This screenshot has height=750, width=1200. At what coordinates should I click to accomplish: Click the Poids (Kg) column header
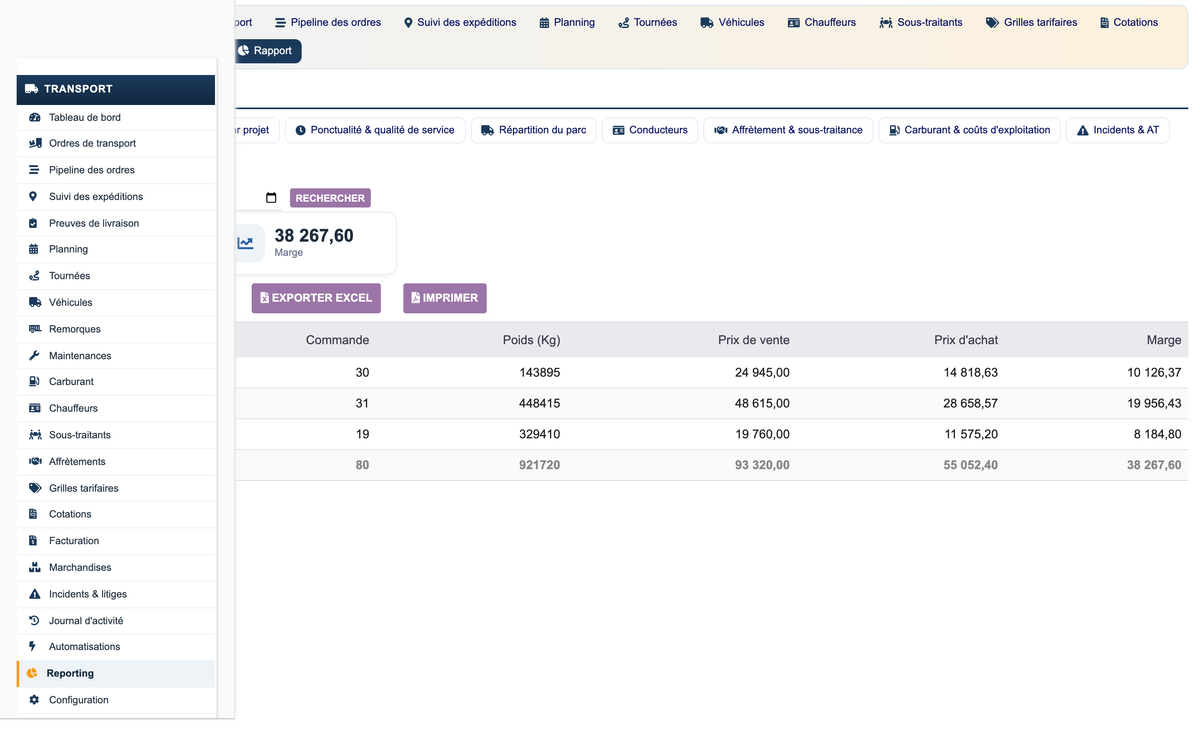(x=531, y=340)
